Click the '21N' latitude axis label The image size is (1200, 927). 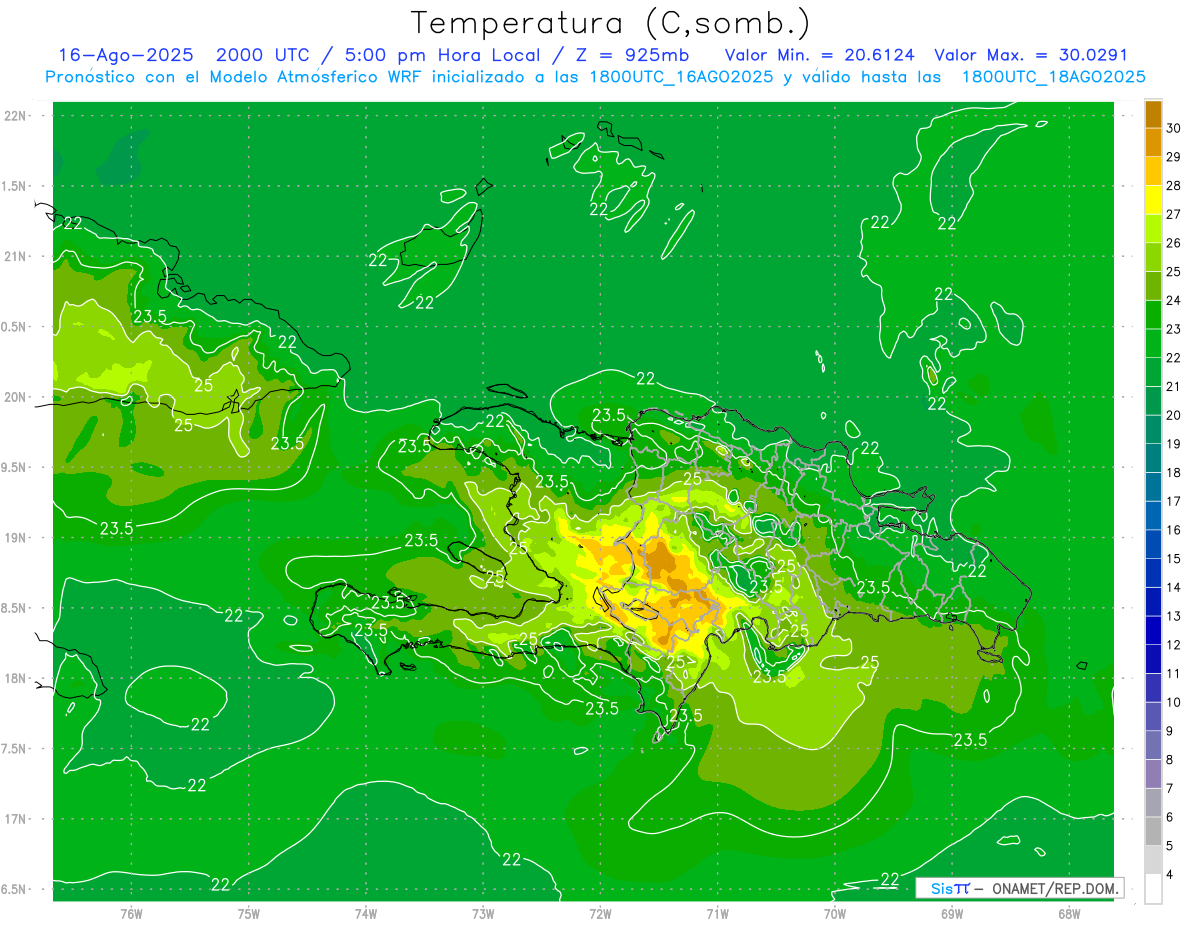pos(15,256)
